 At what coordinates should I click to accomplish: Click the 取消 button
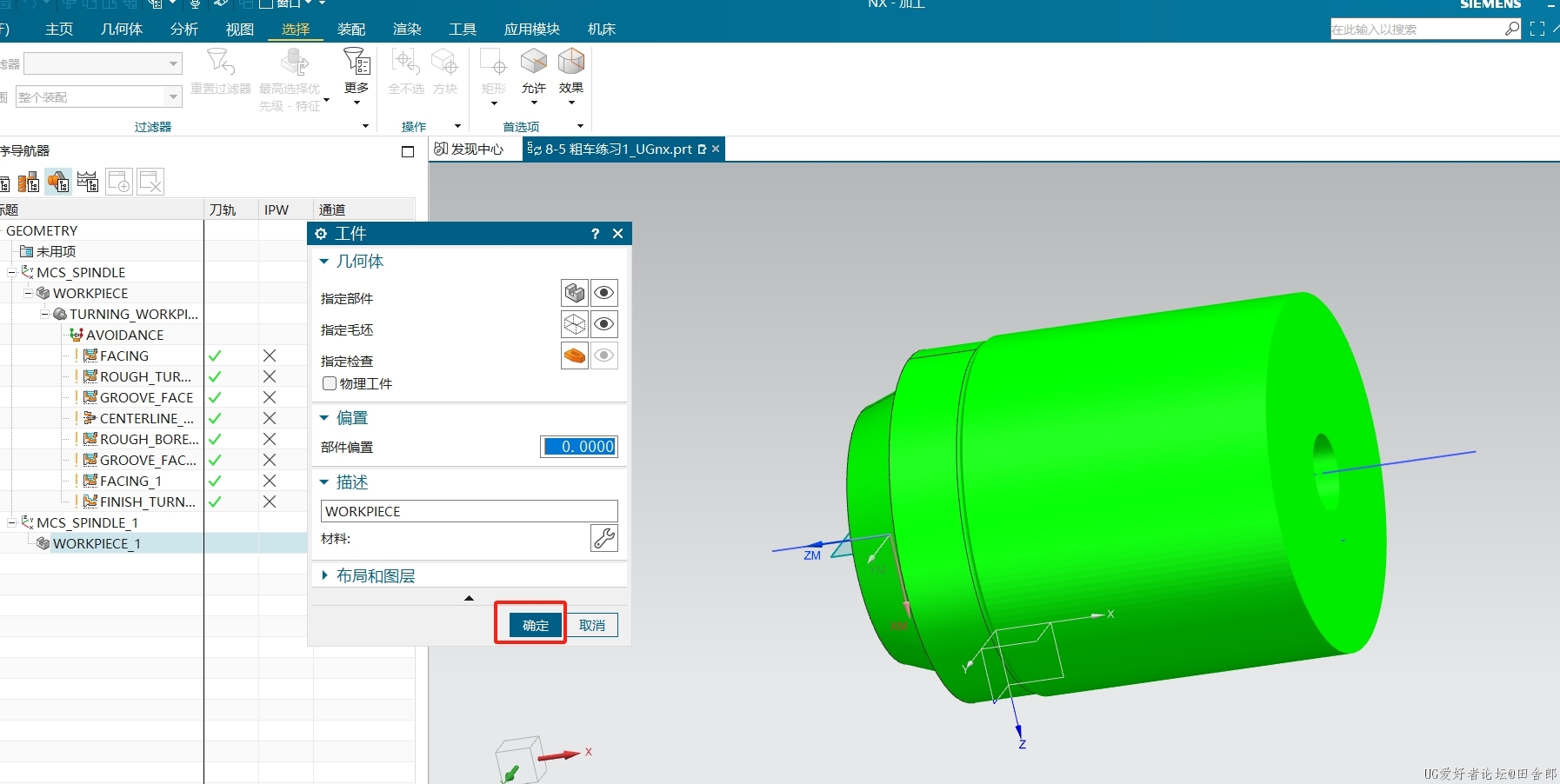pyautogui.click(x=592, y=625)
